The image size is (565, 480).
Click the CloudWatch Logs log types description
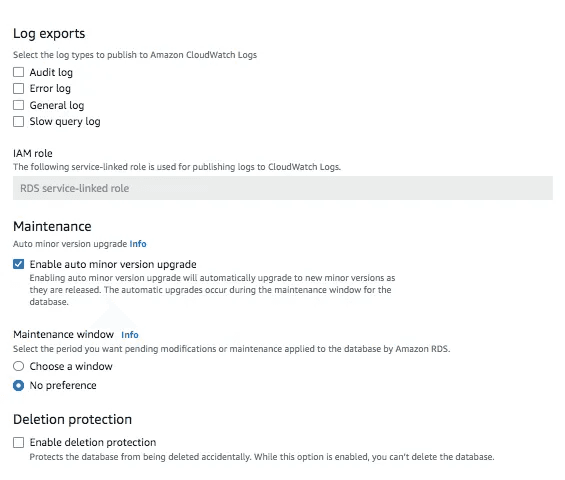click(135, 55)
